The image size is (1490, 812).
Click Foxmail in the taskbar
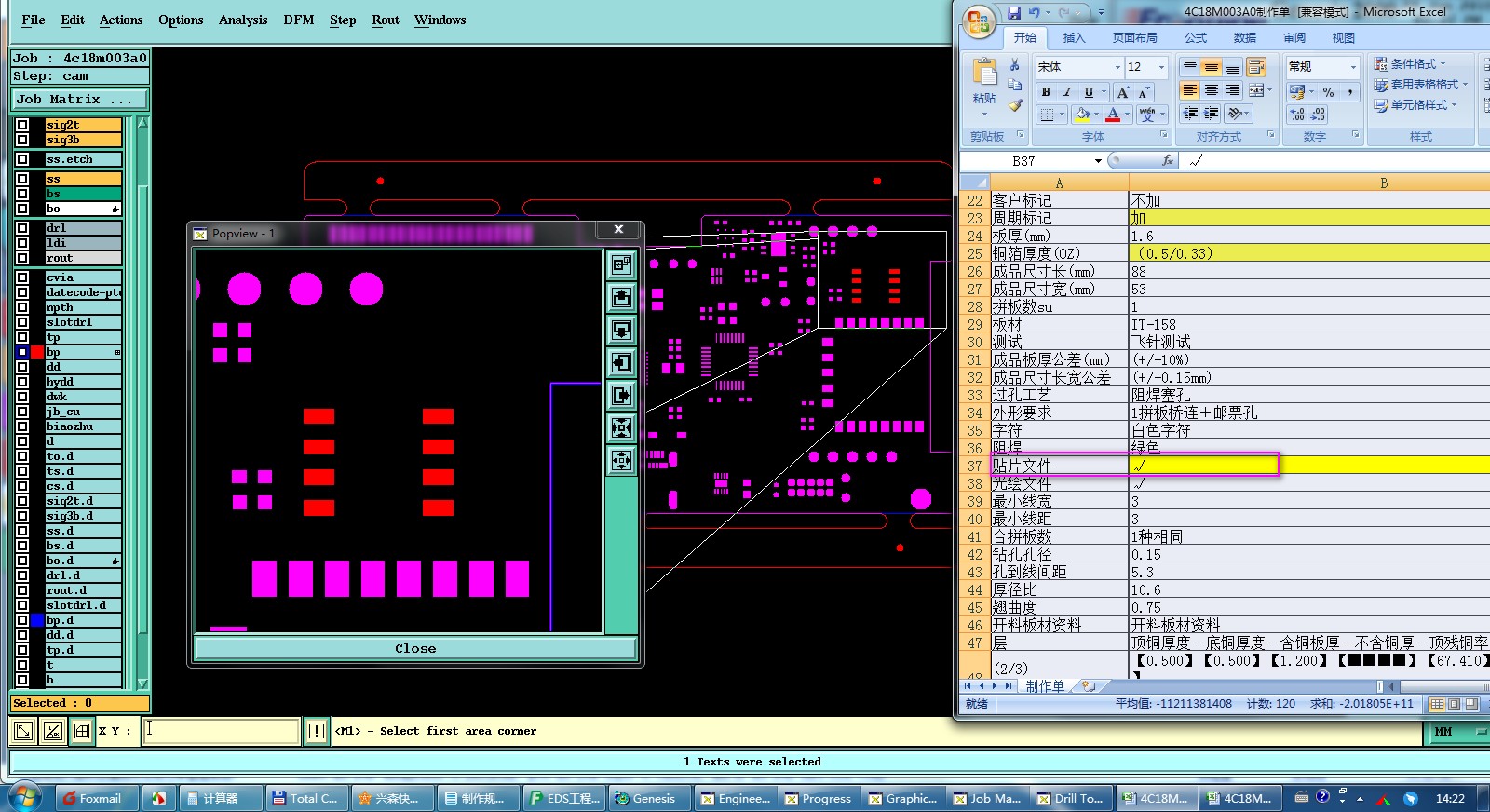click(x=97, y=798)
